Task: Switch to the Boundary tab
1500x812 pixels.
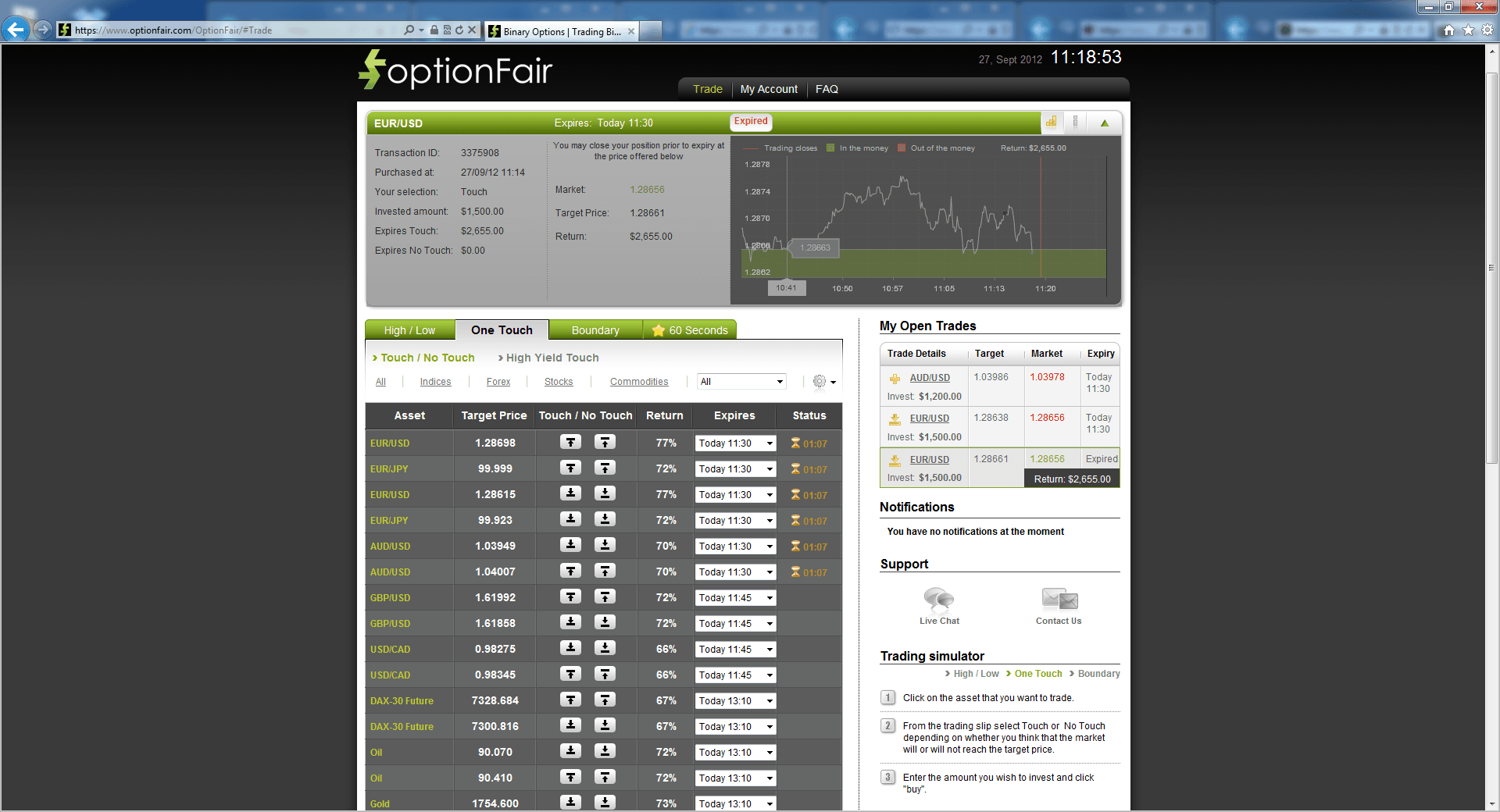Action: tap(595, 329)
